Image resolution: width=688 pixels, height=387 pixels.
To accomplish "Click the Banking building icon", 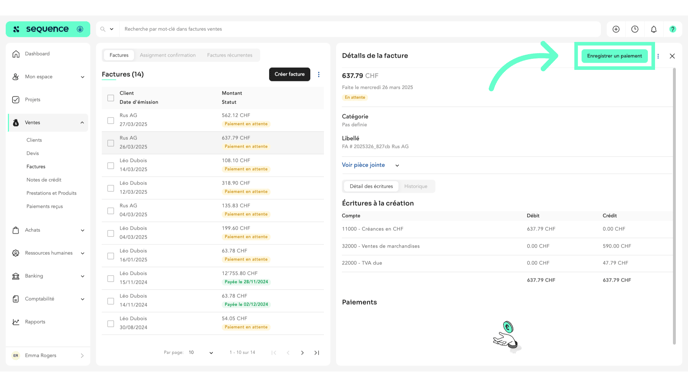I will point(16,276).
